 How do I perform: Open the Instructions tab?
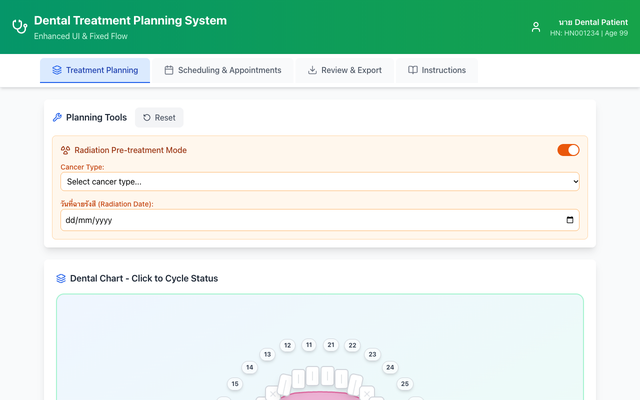tap(437, 70)
